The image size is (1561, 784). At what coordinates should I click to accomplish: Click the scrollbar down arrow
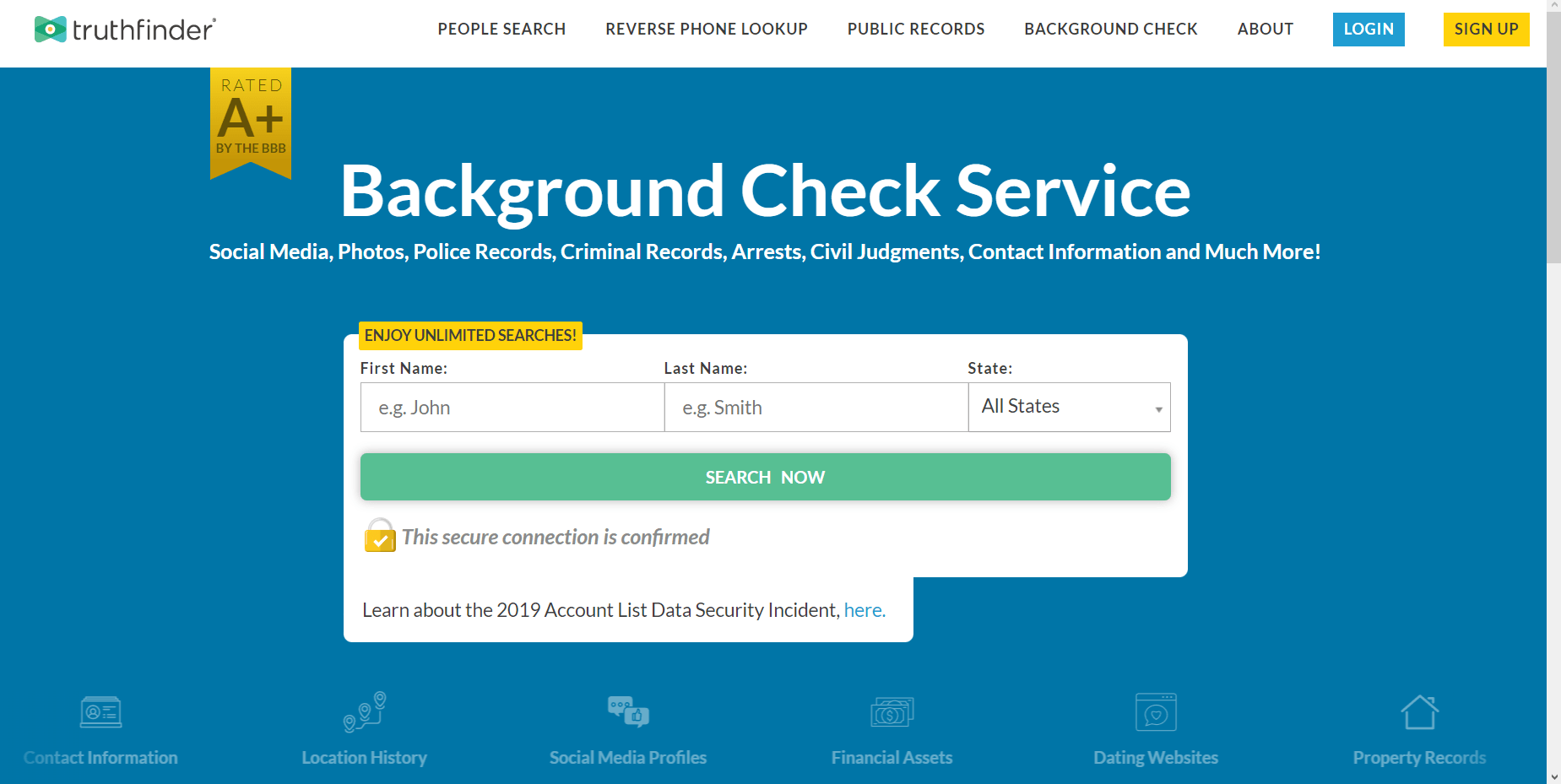pos(1553,776)
